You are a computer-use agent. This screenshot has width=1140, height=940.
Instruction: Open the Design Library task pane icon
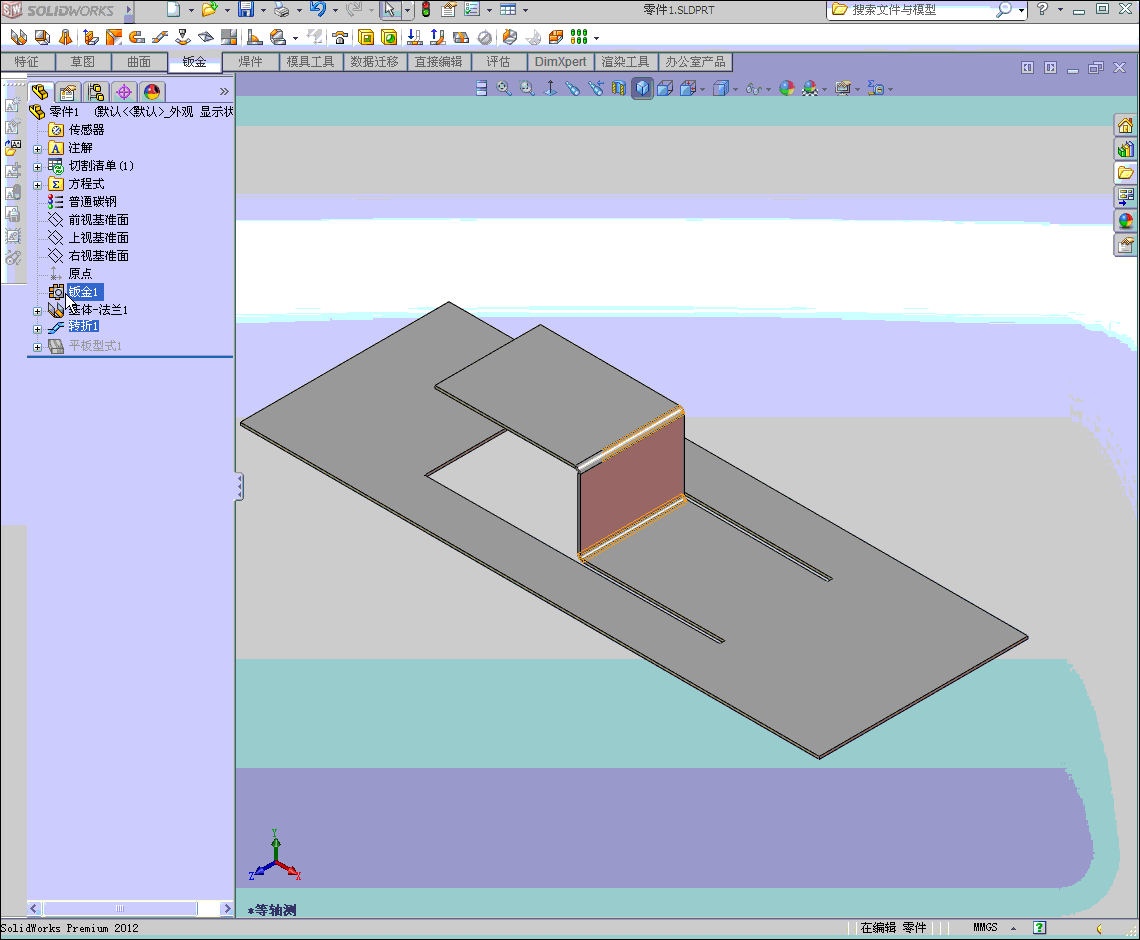click(1125, 149)
